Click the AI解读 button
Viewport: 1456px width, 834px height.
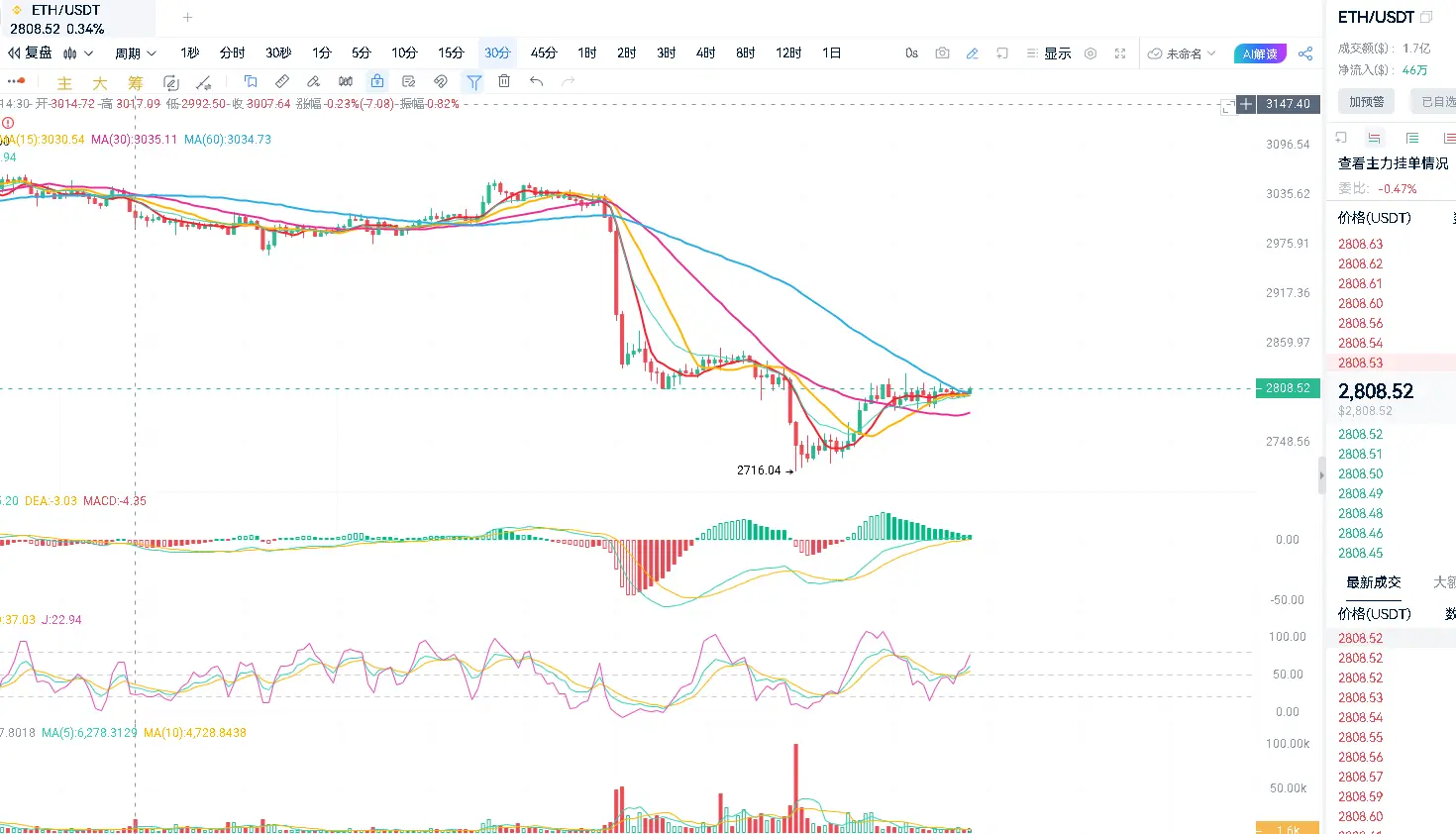tap(1260, 53)
